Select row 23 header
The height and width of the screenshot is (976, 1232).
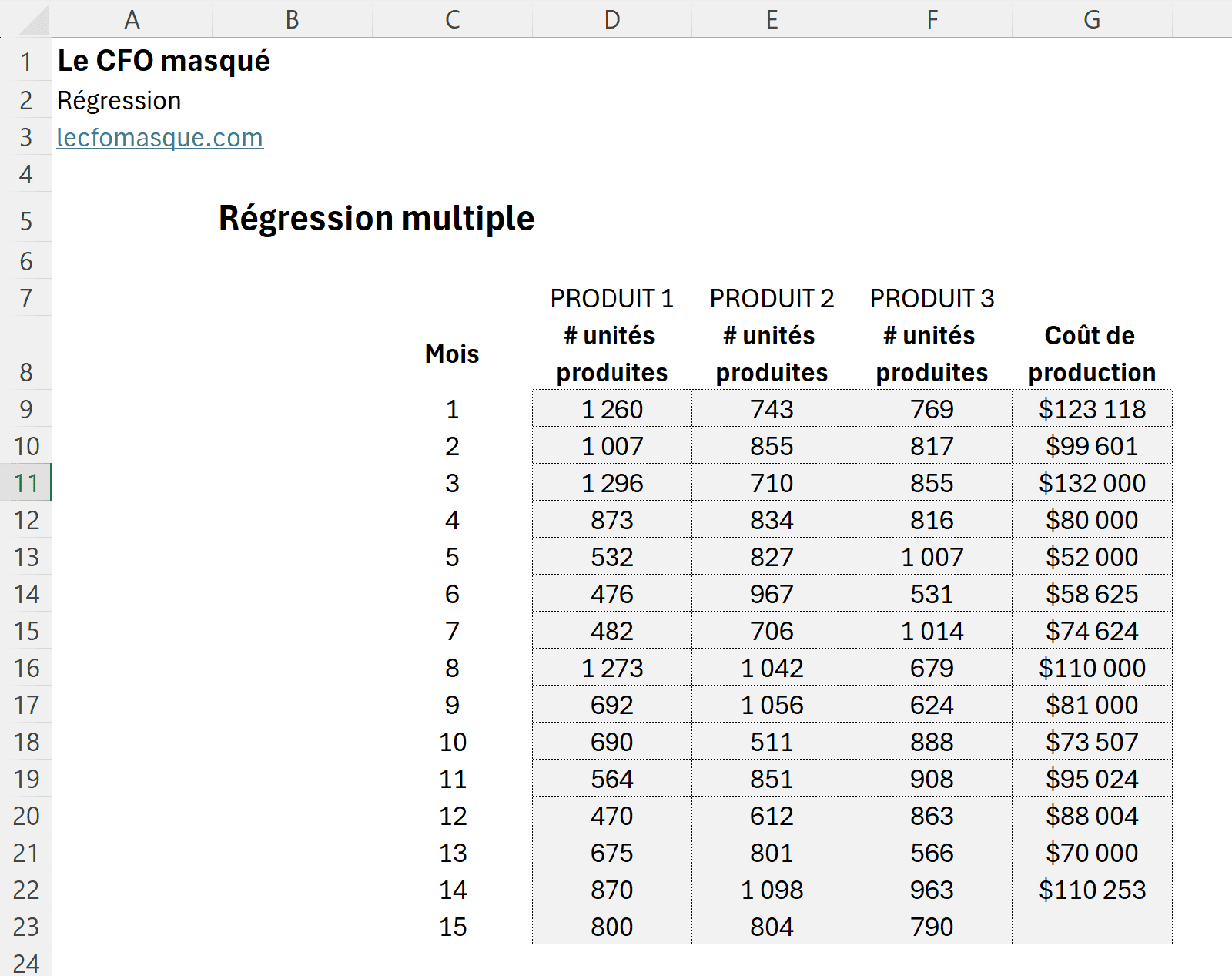[26, 927]
